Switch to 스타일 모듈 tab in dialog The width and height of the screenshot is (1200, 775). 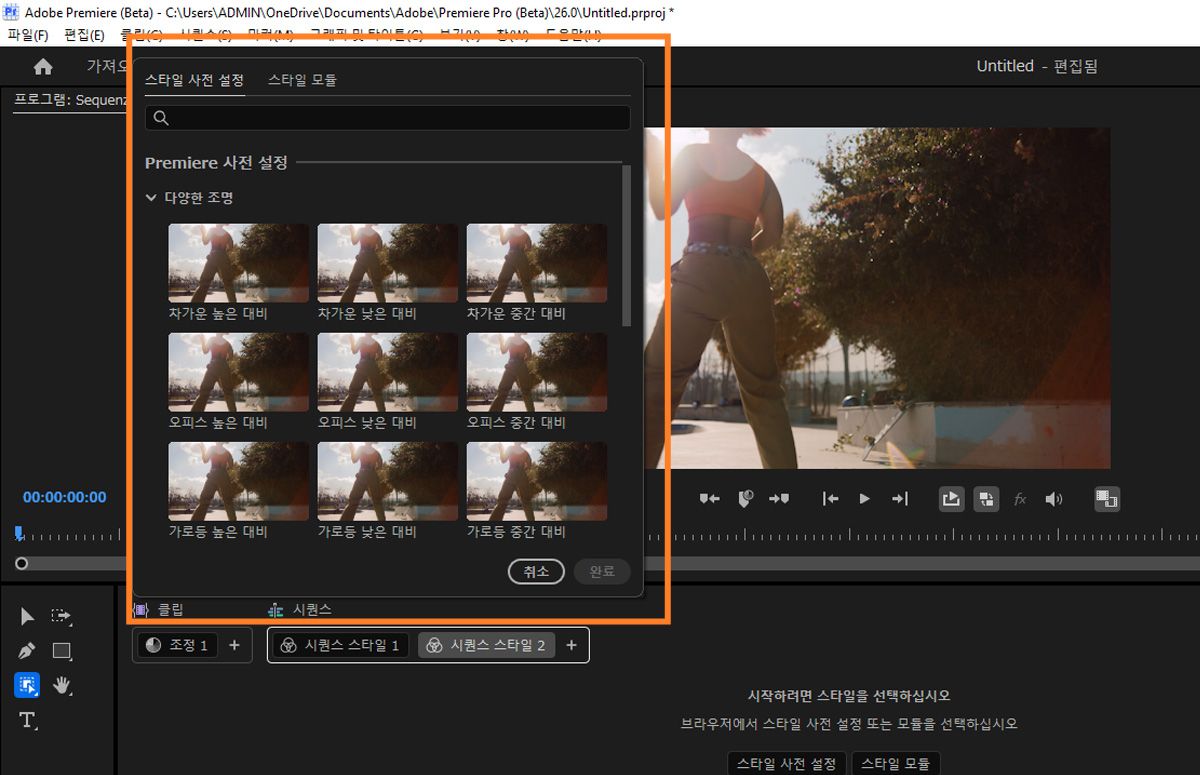(302, 80)
